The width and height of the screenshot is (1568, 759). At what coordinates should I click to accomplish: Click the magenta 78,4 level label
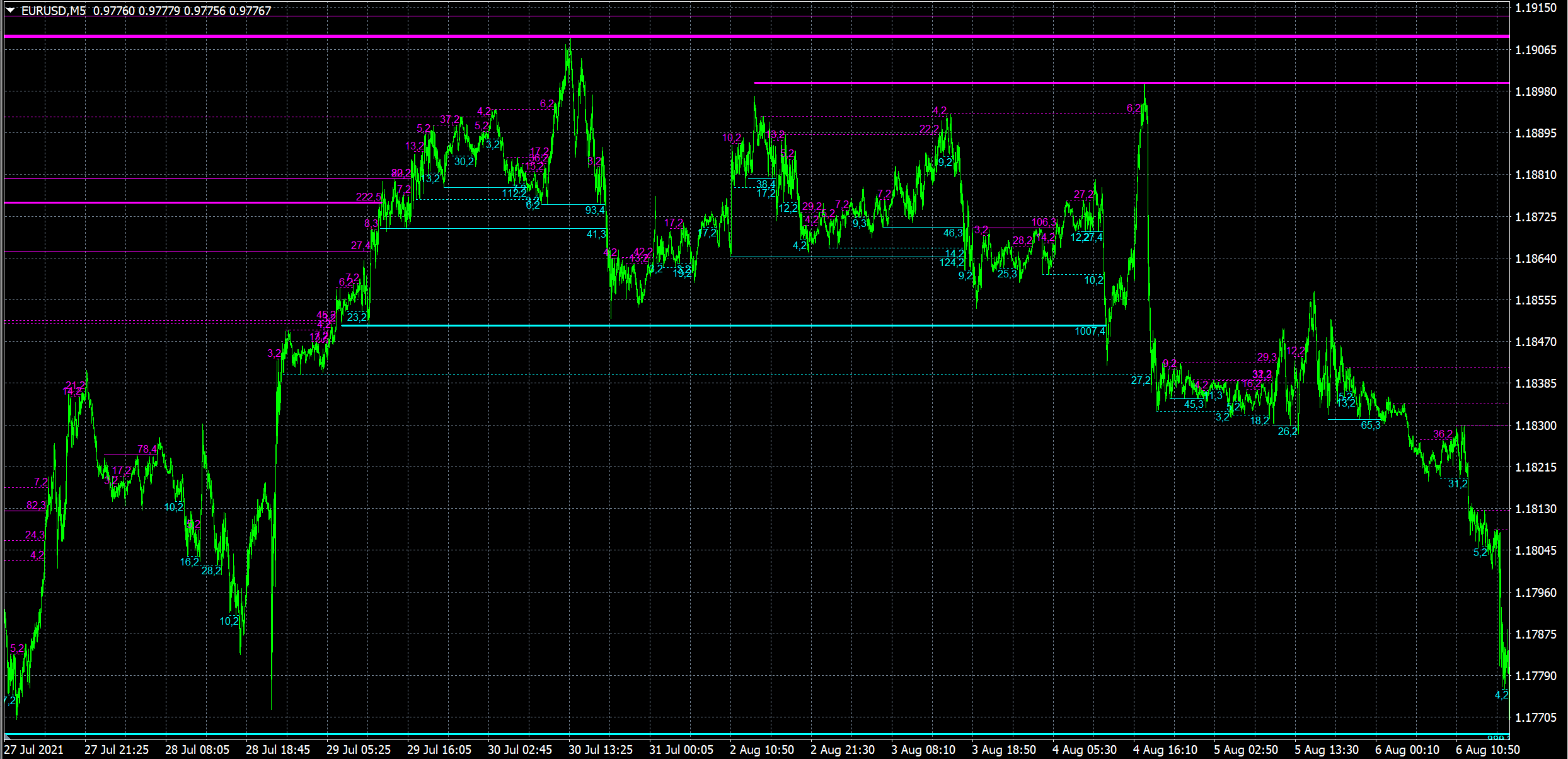[147, 449]
